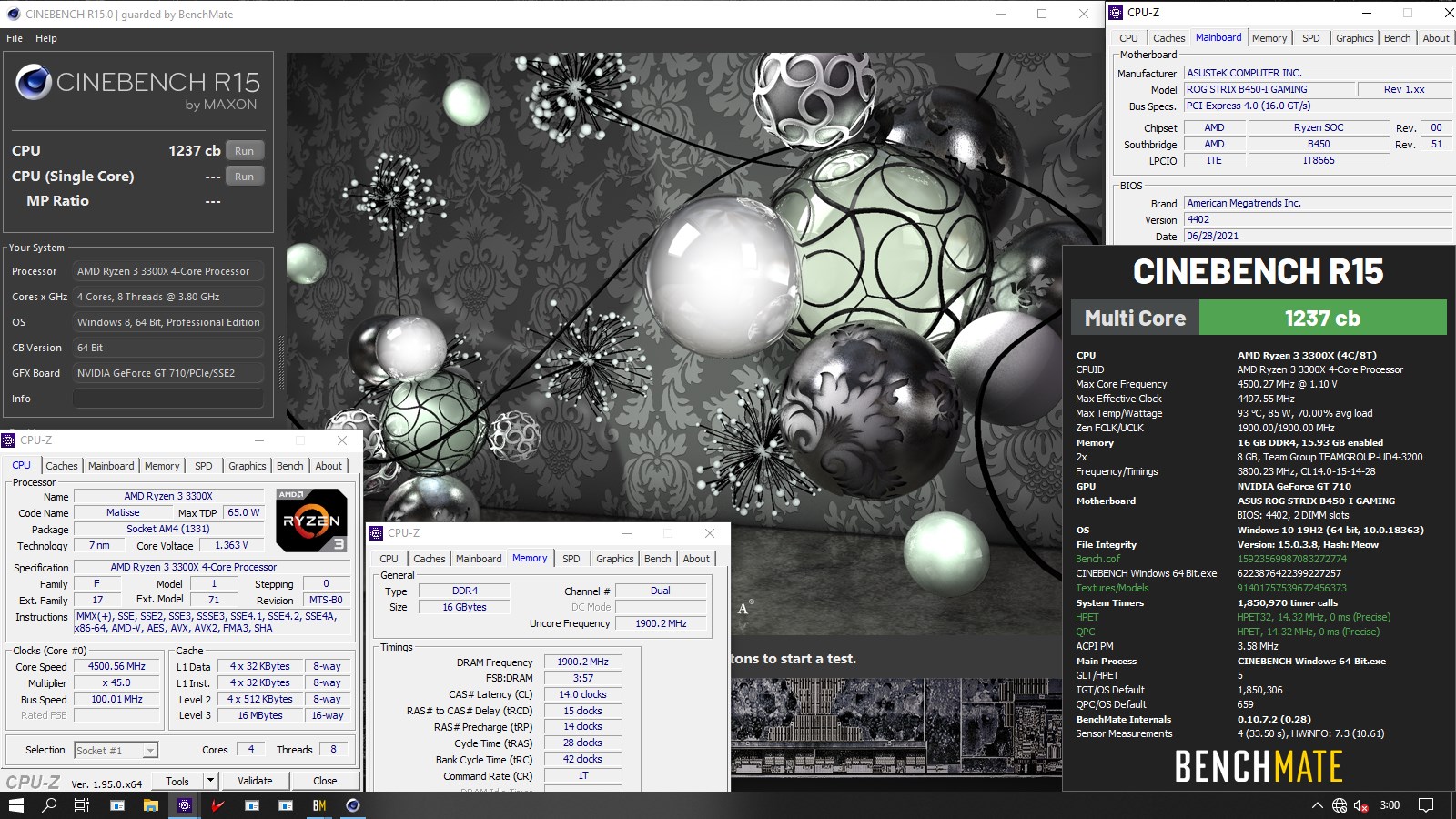
Task: Select Memory tab in CPU-Z CPU window
Action: 162,466
